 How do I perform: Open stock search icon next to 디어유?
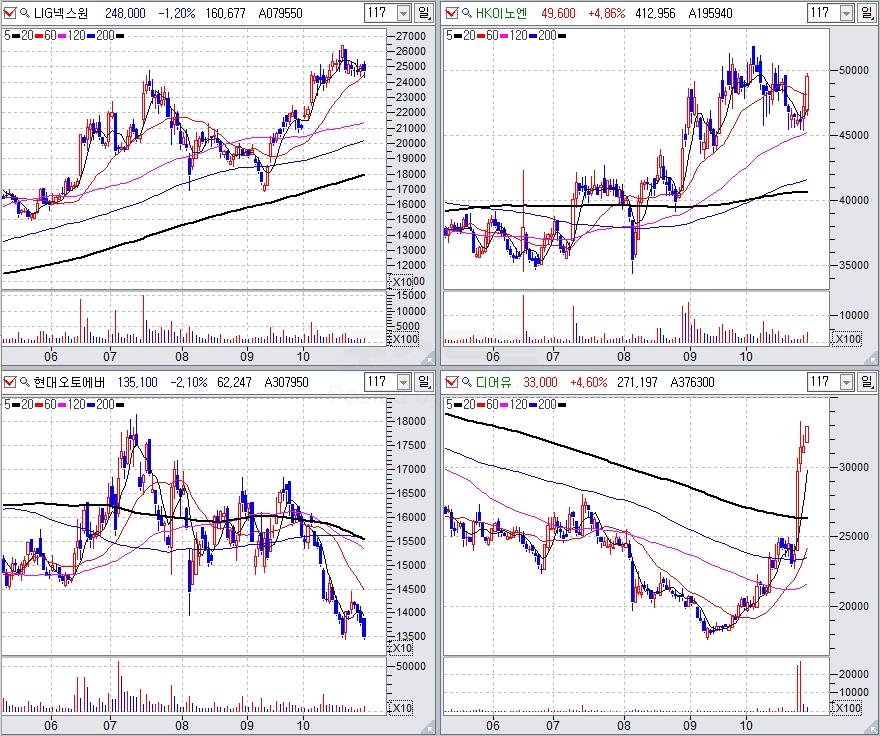tap(465, 381)
